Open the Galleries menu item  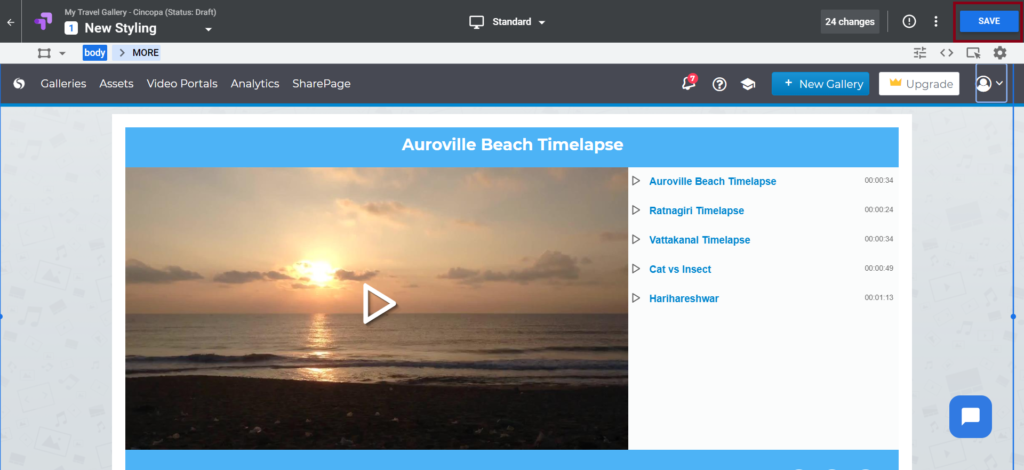pyautogui.click(x=63, y=84)
